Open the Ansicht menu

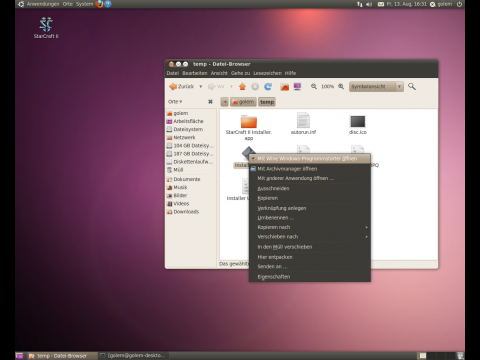219,73
